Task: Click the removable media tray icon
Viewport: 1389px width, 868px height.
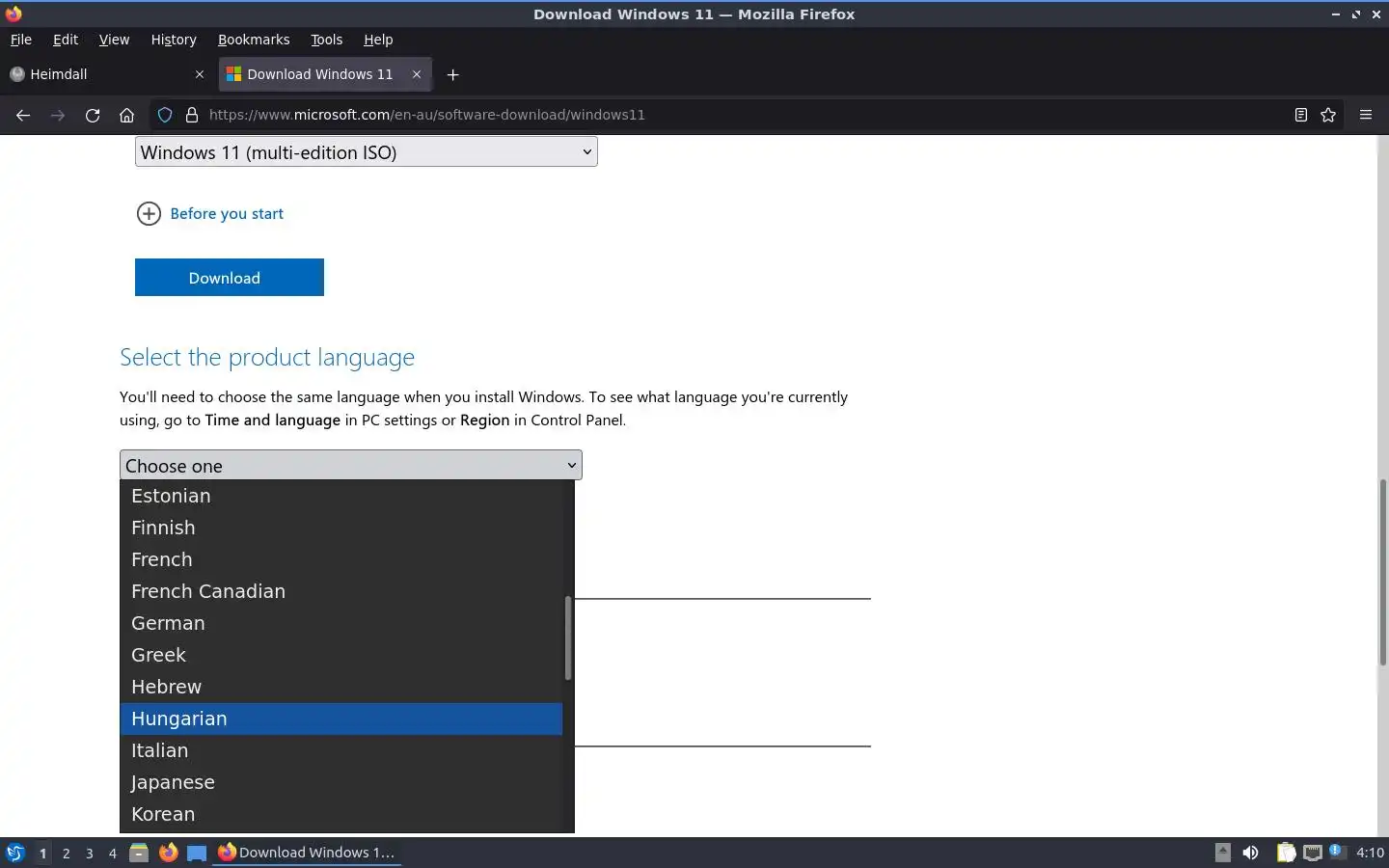Action: pyautogui.click(x=1222, y=853)
